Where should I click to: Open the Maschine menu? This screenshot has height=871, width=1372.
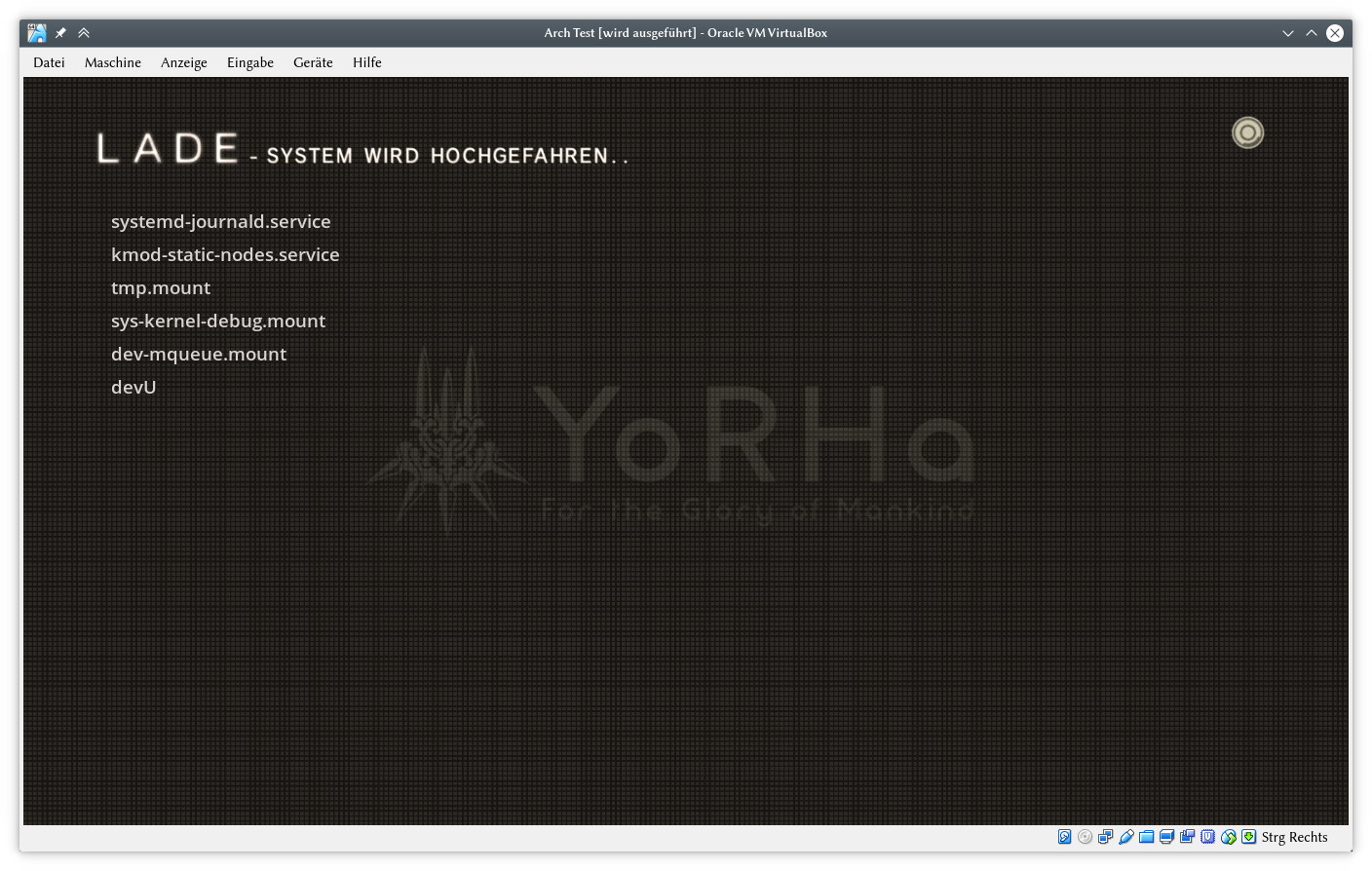click(x=113, y=62)
